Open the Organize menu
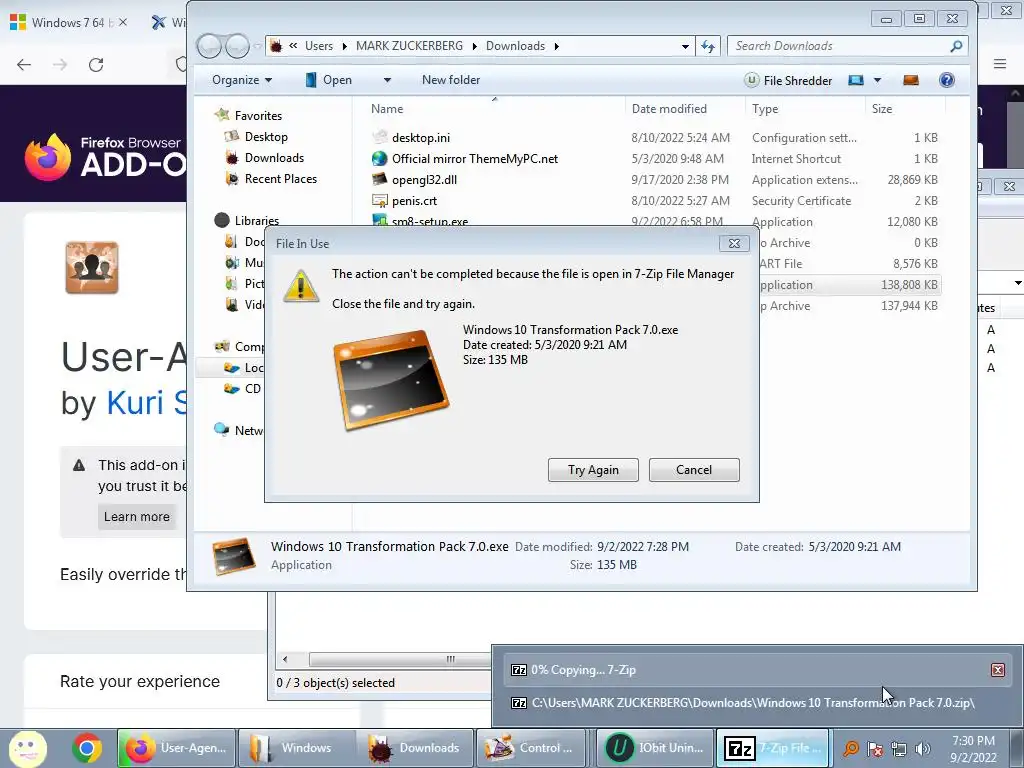 242,80
